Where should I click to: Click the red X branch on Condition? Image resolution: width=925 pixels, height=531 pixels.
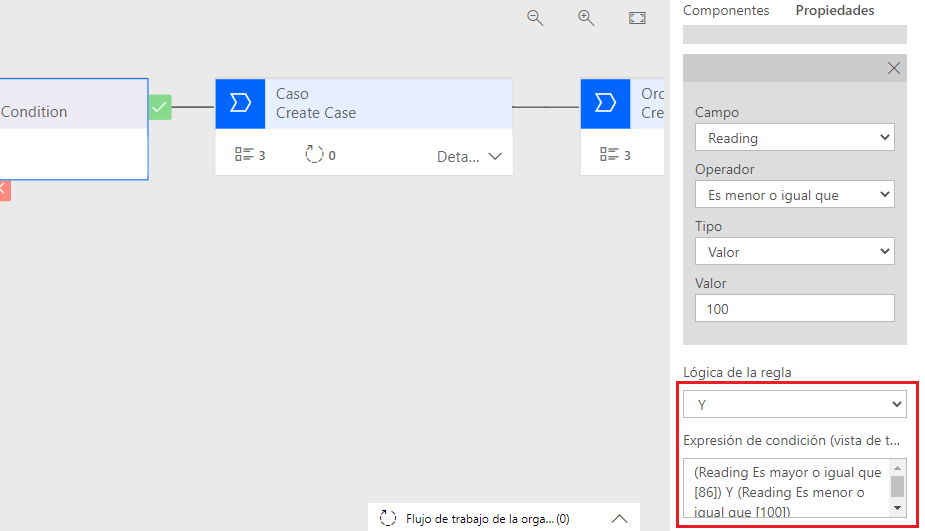pos(5,190)
